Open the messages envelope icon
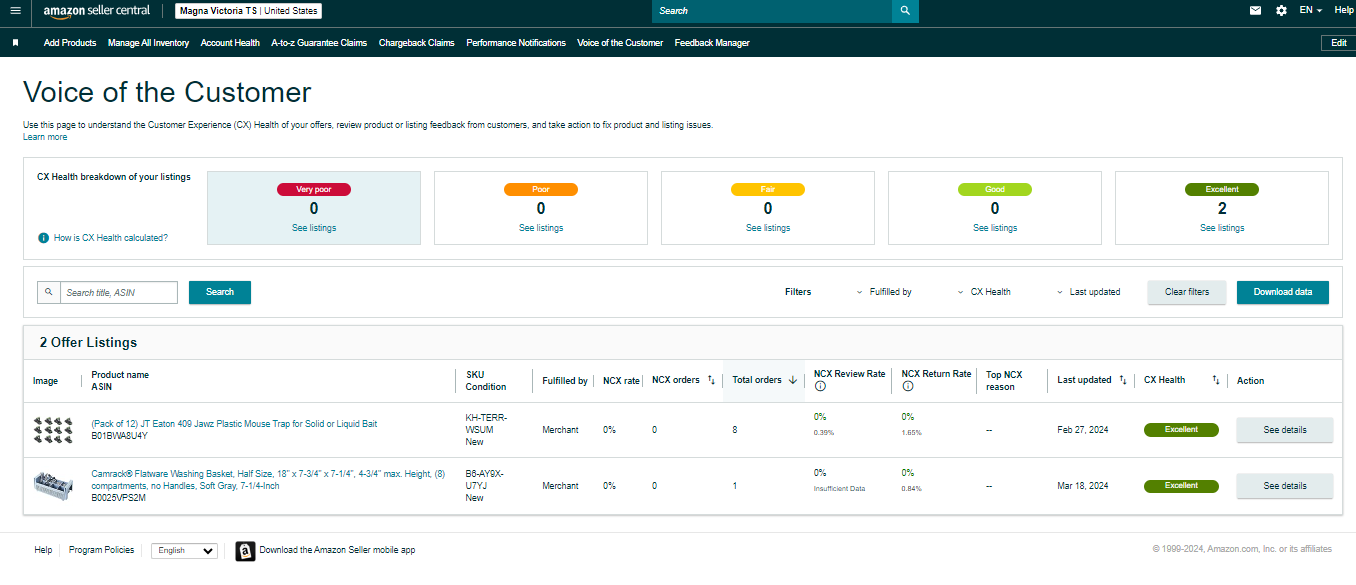 coord(1255,10)
